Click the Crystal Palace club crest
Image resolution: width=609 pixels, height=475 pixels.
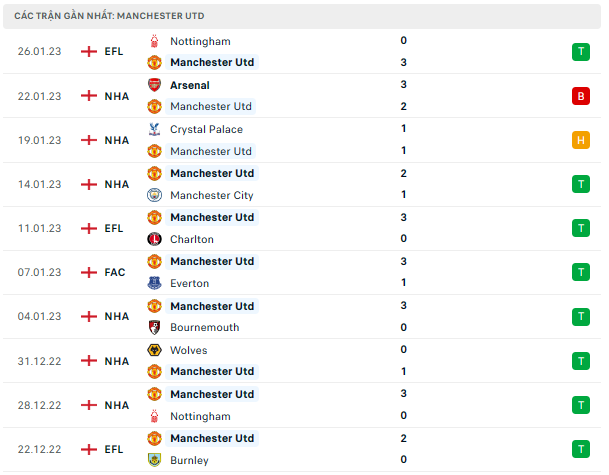point(154,129)
